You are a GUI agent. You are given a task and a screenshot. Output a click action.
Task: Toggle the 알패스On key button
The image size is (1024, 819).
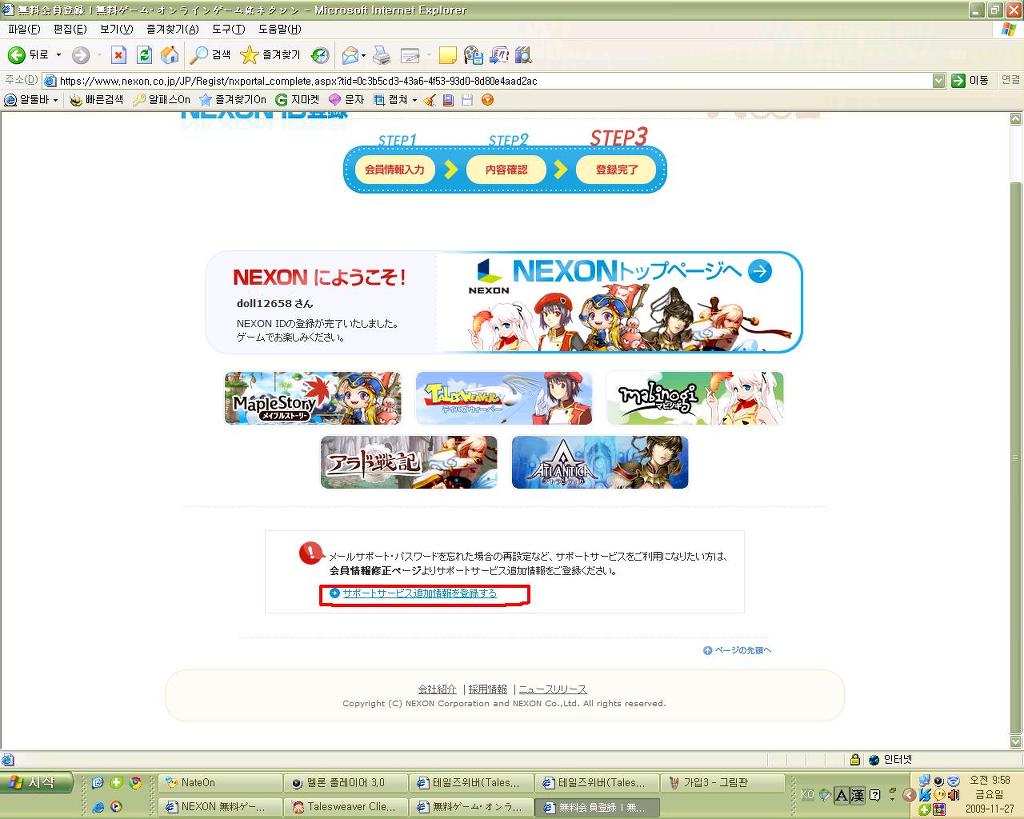point(161,100)
